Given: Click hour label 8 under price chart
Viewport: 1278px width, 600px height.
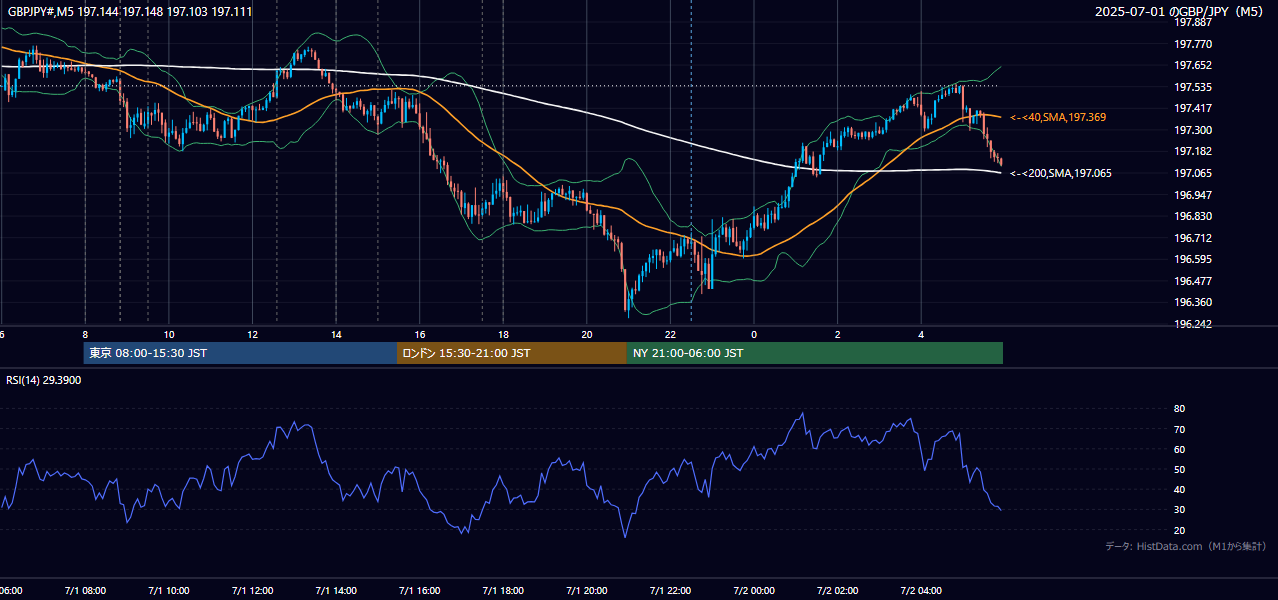Looking at the screenshot, I should coord(85,335).
